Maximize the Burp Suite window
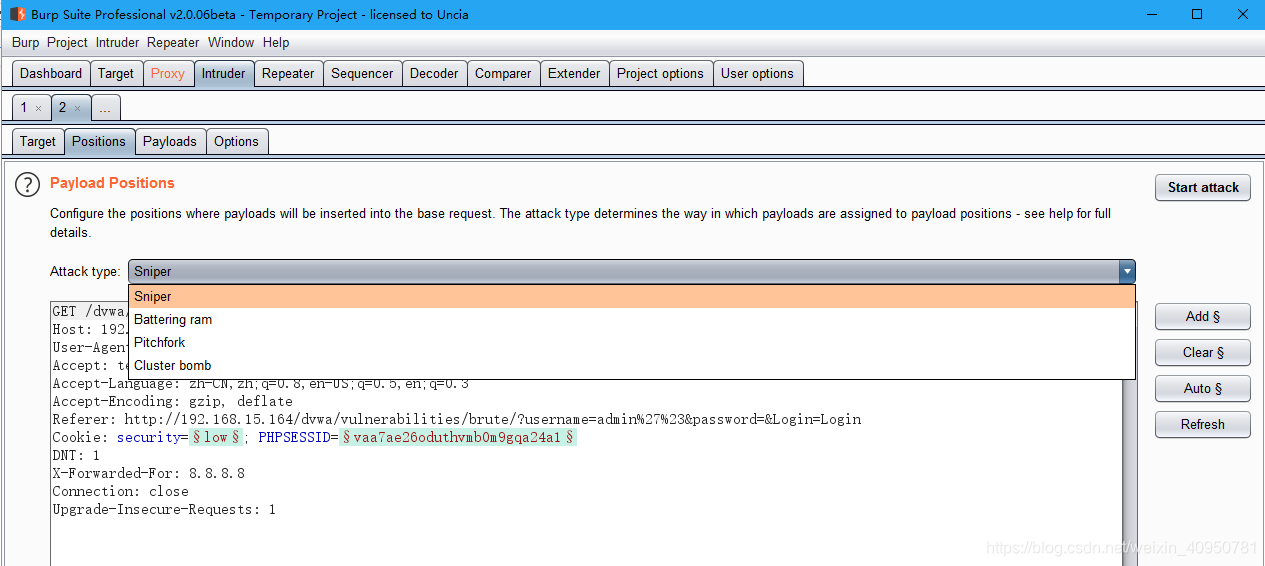Screen dimensions: 1265x566 click(1197, 14)
